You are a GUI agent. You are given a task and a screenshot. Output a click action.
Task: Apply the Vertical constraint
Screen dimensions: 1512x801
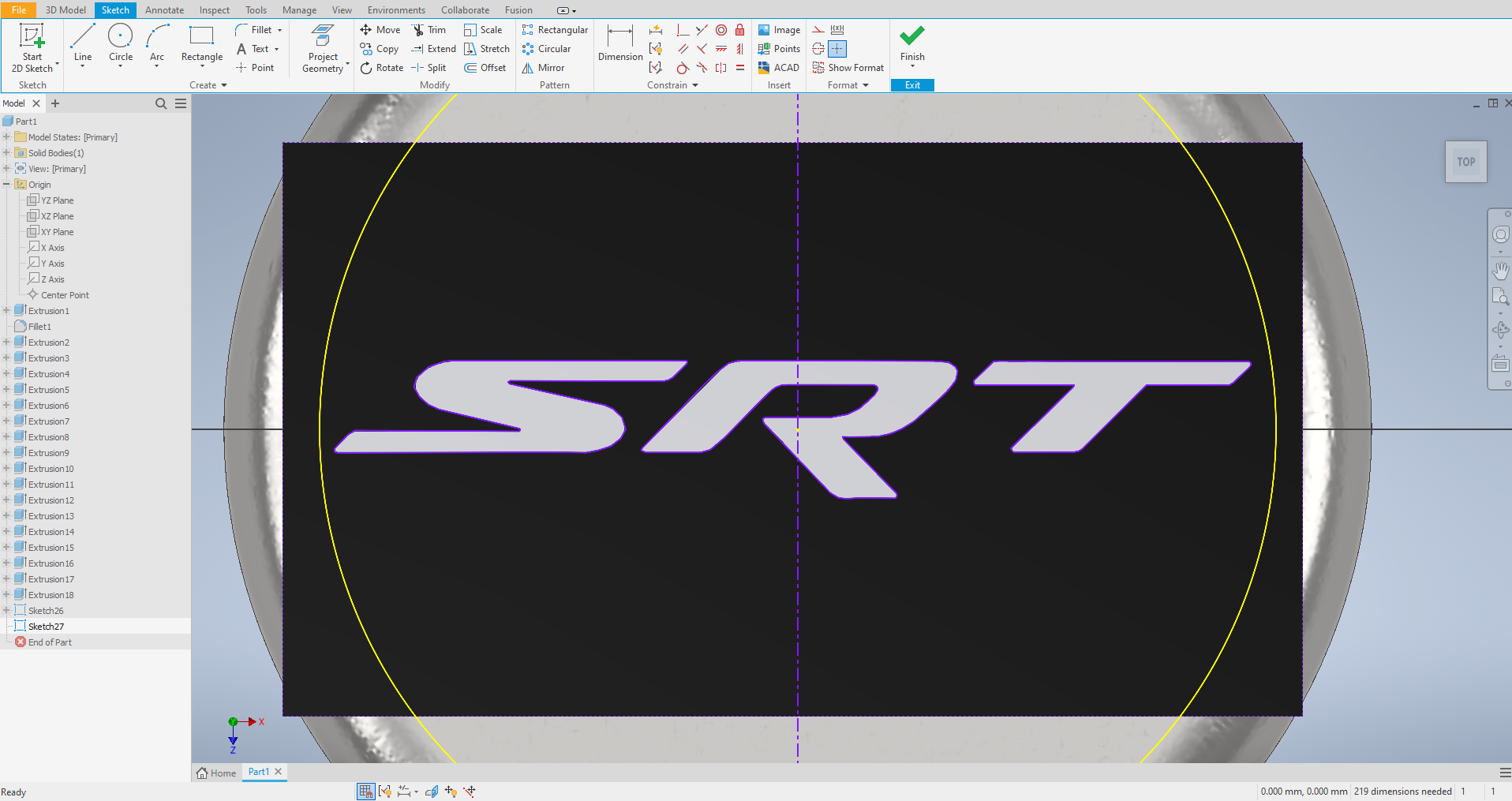(x=739, y=49)
